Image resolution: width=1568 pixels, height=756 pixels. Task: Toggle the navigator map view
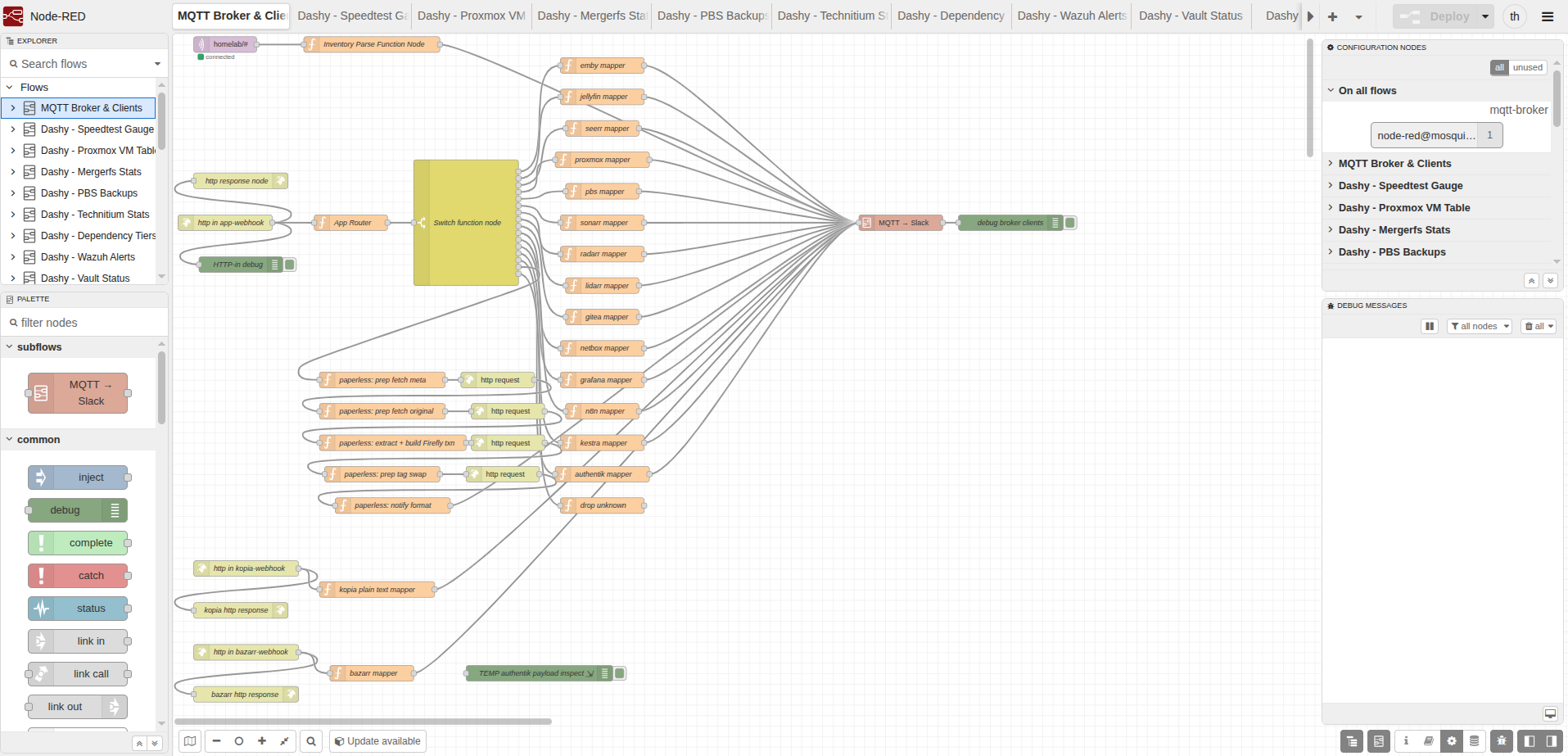pyautogui.click(x=190, y=741)
